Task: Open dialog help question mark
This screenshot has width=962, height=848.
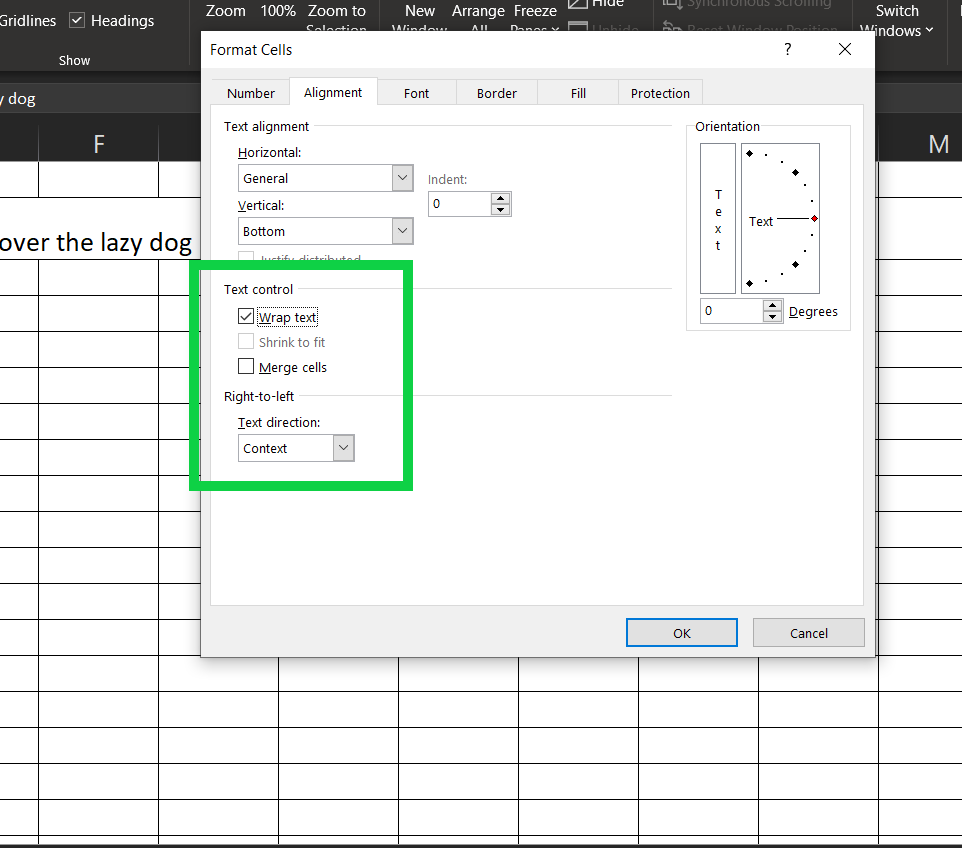Action: click(x=788, y=49)
